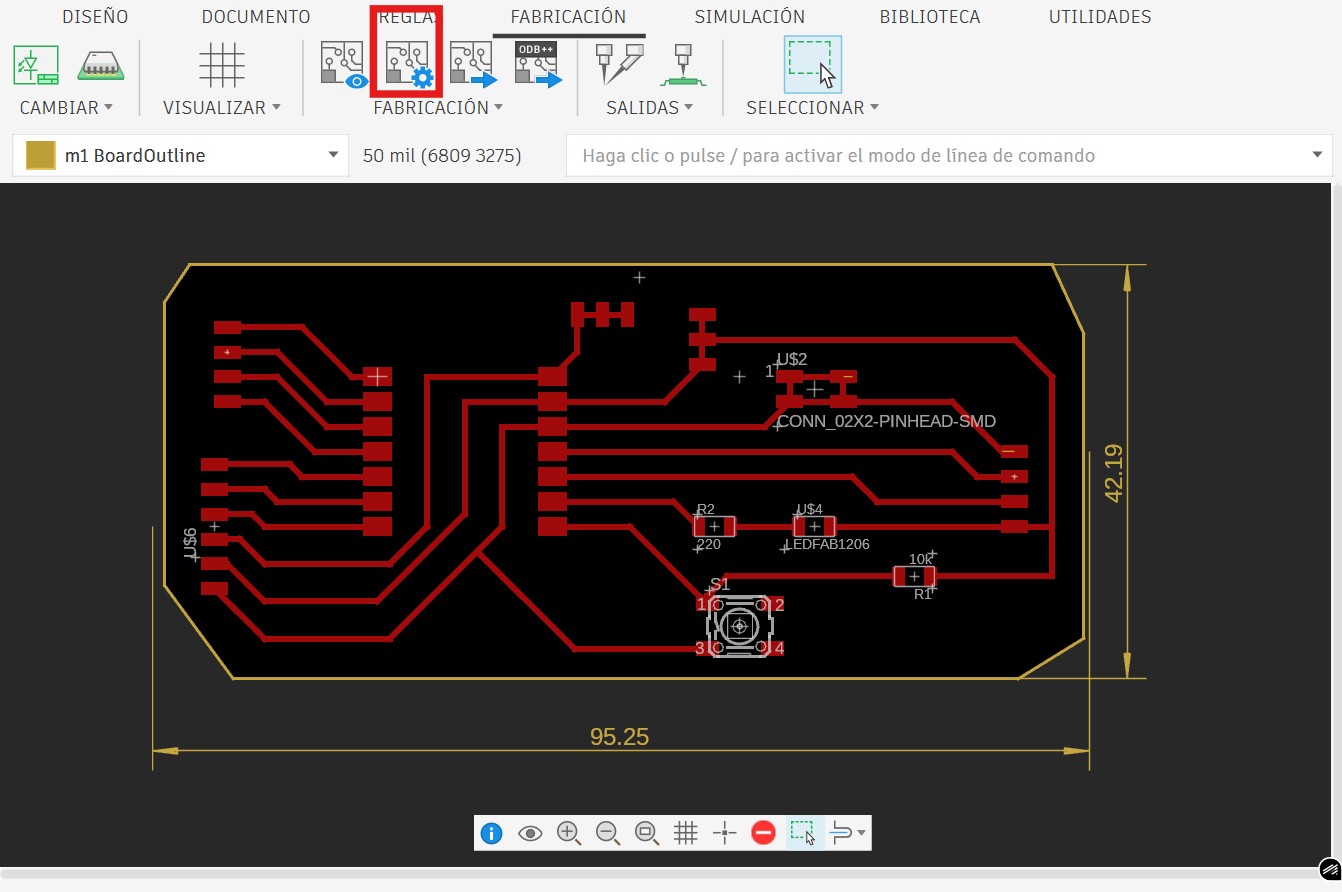The image size is (1342, 892).
Task: Switch to the DOCUMENTO tab
Action: coord(256,17)
